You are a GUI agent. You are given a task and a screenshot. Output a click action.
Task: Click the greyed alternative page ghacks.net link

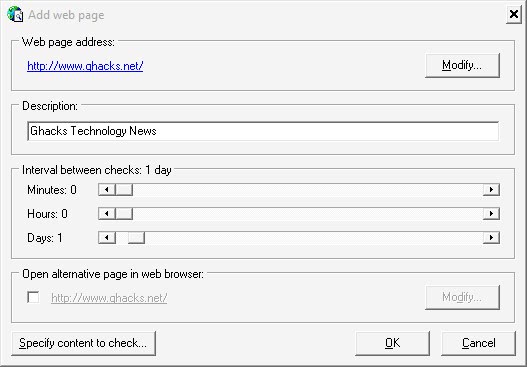(109, 298)
